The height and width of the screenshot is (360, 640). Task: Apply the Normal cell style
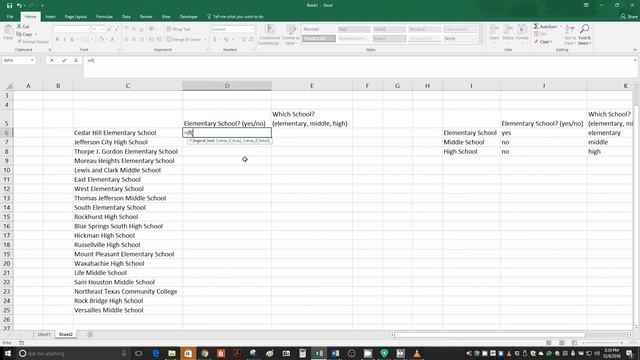(319, 29)
